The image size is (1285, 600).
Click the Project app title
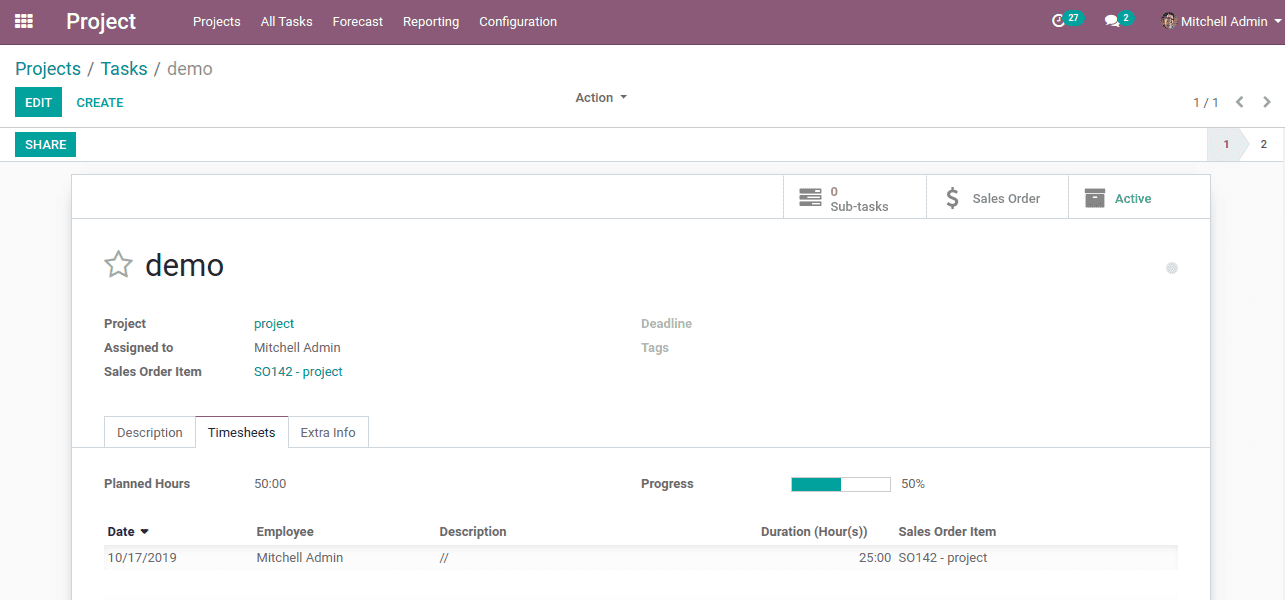[x=101, y=21]
